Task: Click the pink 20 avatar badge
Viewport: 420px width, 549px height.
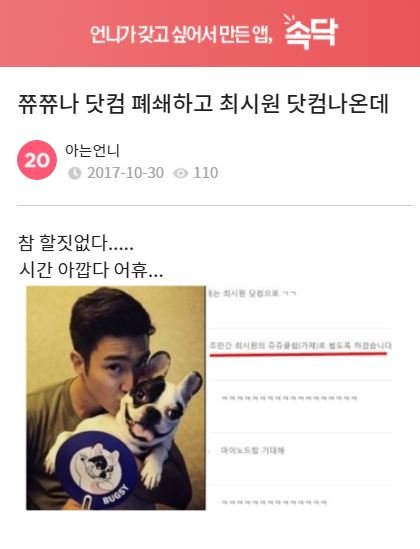Action: click(37, 160)
